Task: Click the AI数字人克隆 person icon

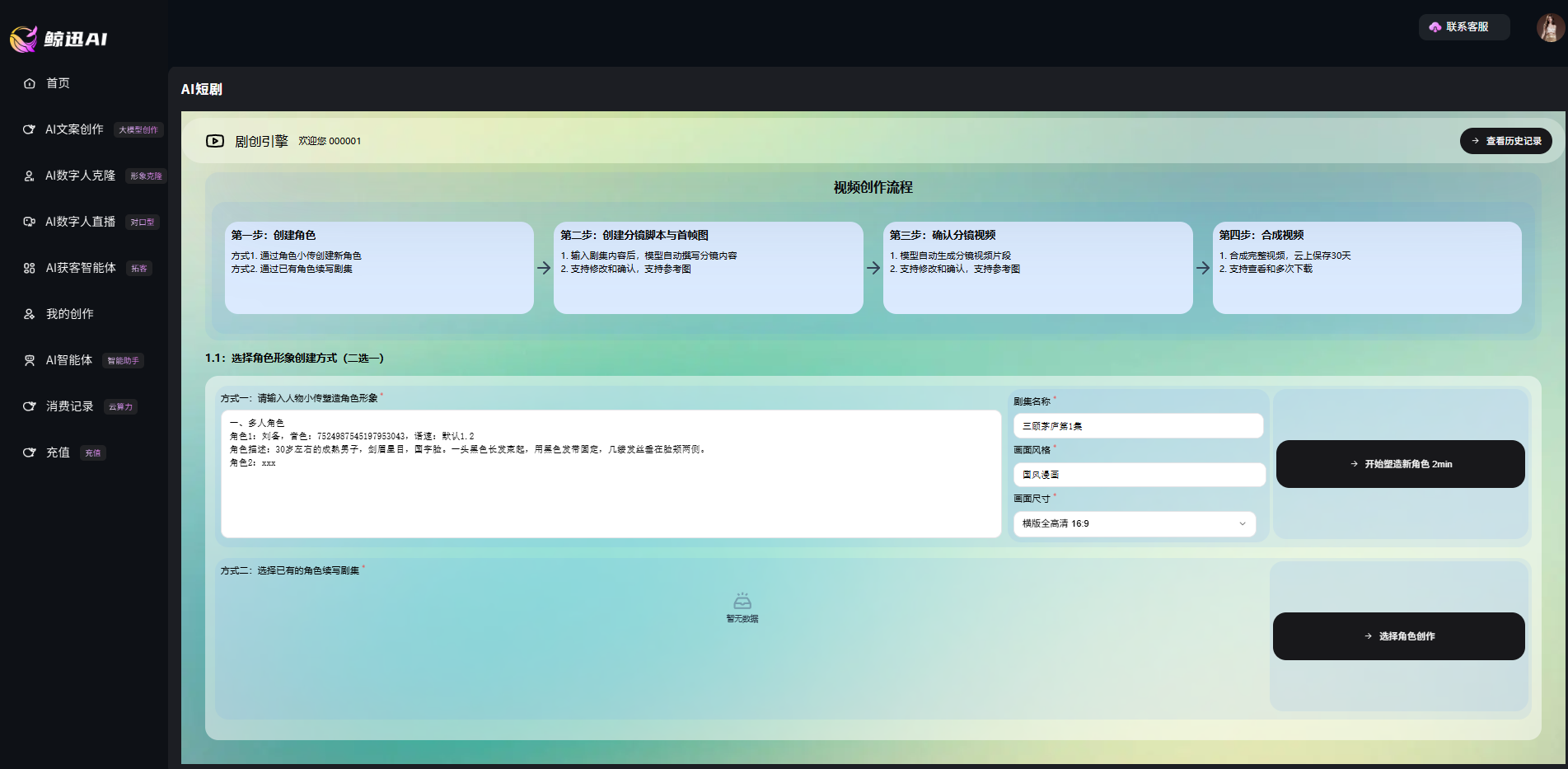Action: [x=29, y=176]
